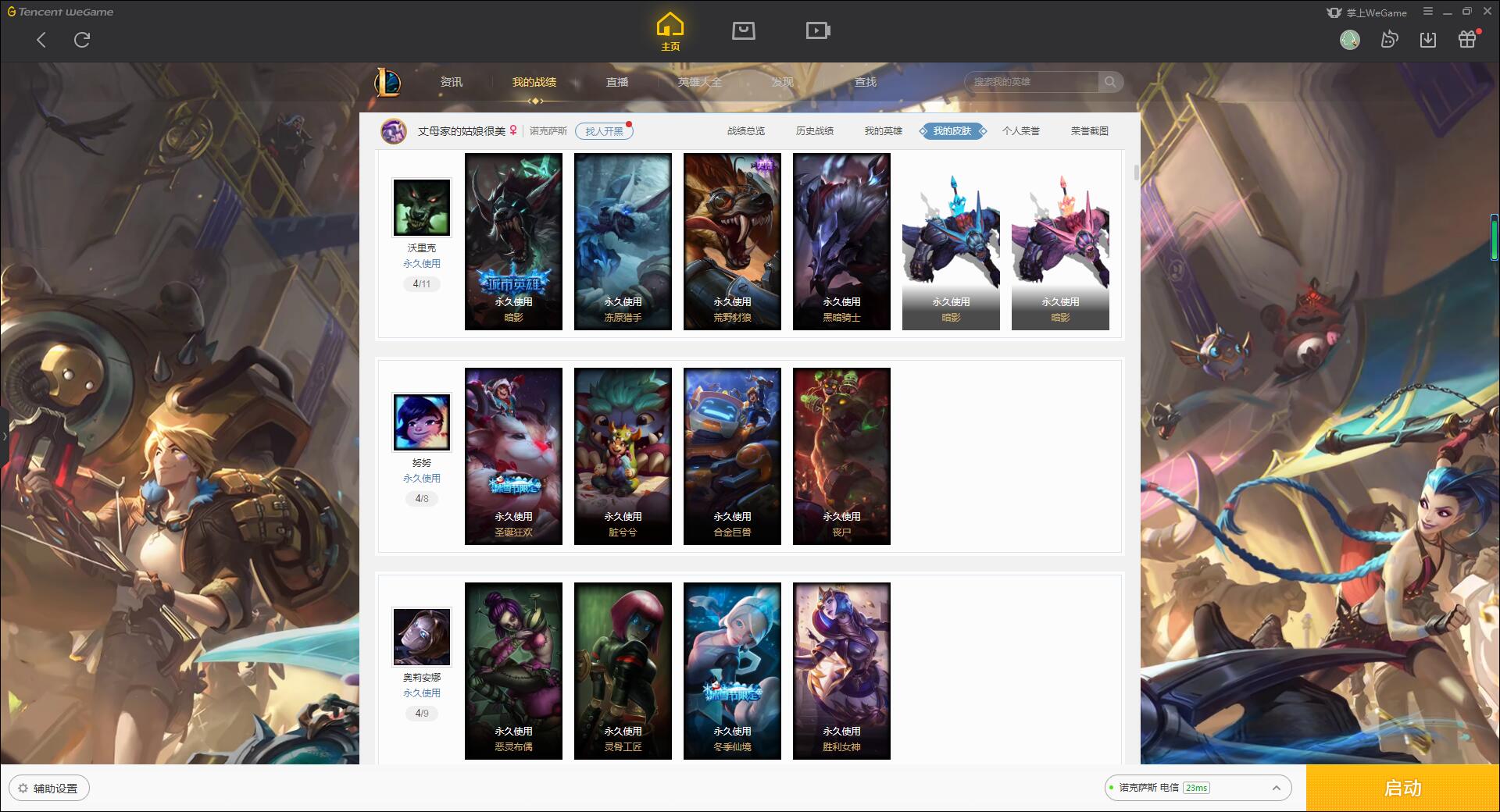
Task: Open the 冬季仙境 skin card
Action: (x=732, y=671)
